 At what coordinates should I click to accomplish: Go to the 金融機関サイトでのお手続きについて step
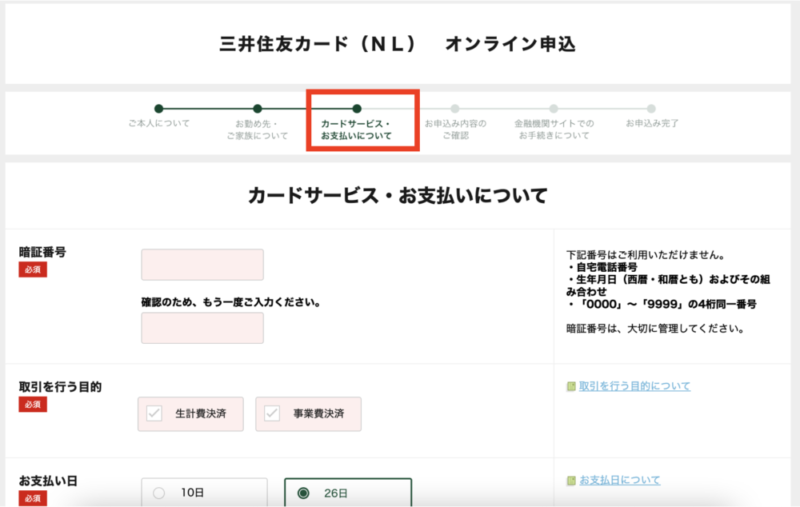coord(554,123)
